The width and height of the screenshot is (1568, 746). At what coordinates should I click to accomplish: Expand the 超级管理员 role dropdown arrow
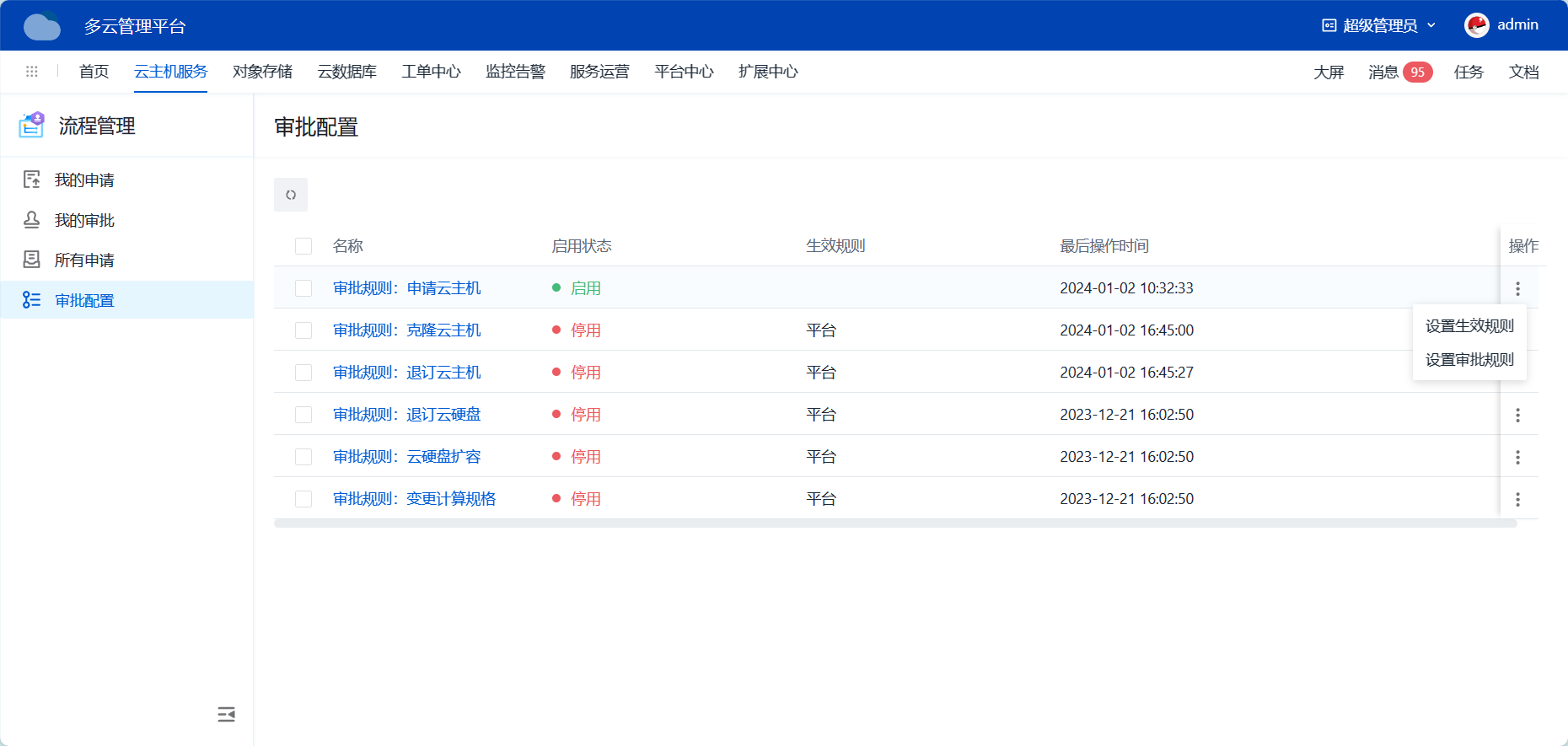tap(1431, 25)
